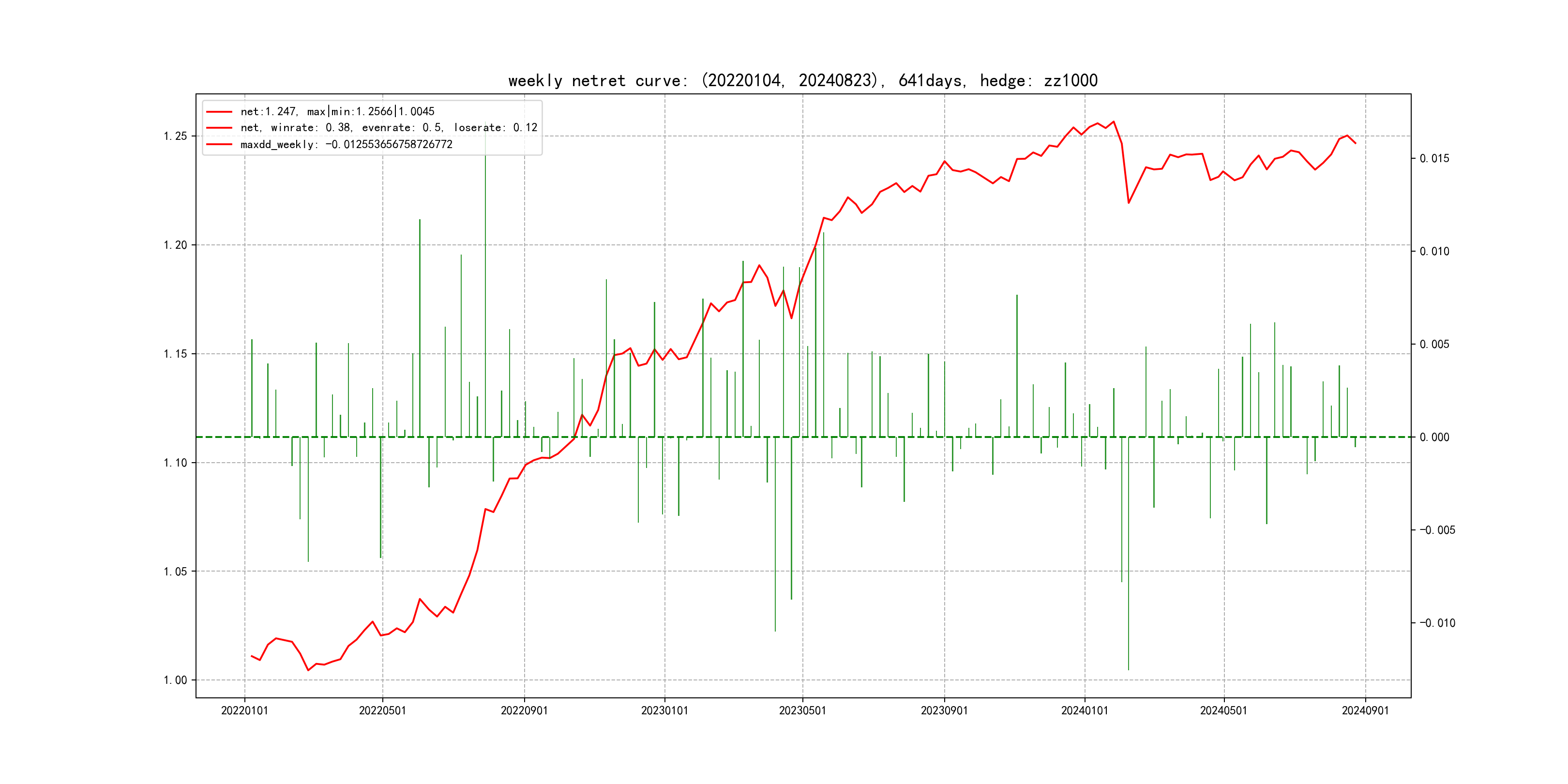
Task: Click the 1.25 left axis label
Action: pos(175,136)
